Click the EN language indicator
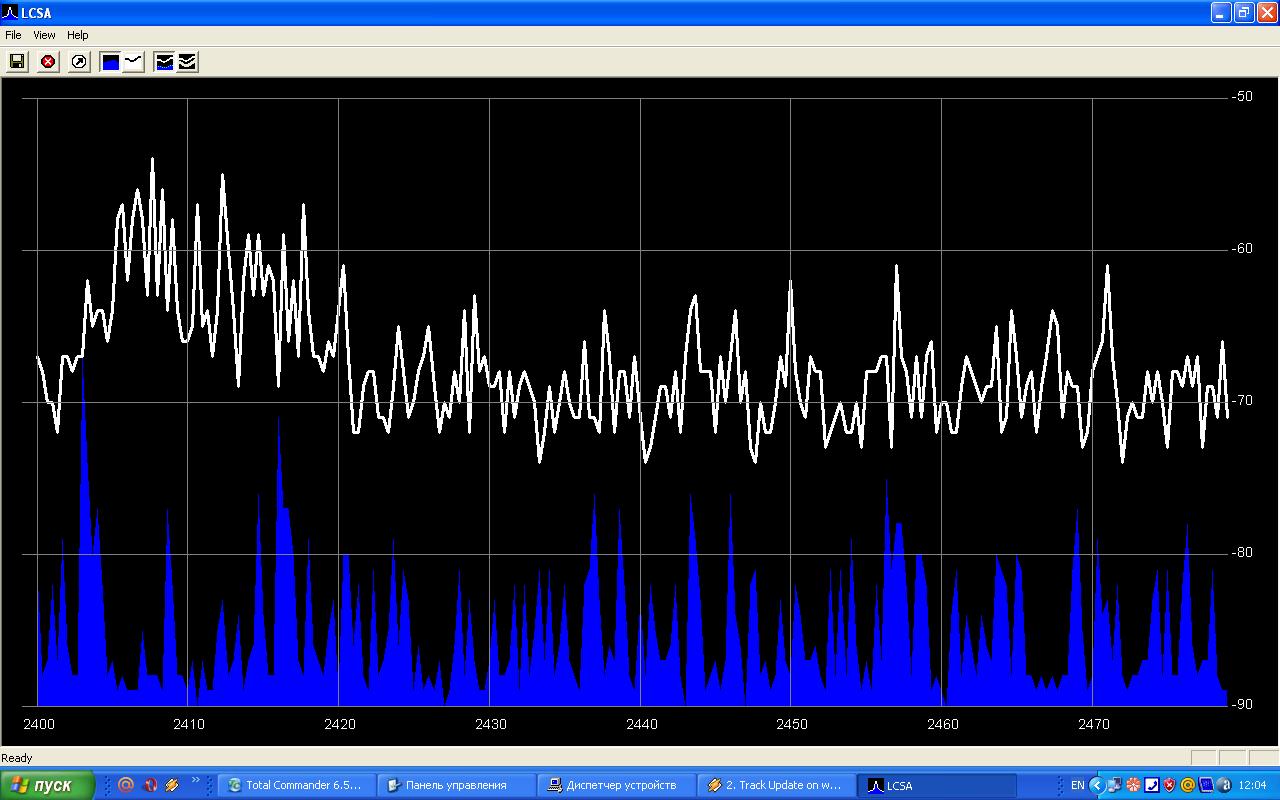 click(1078, 785)
